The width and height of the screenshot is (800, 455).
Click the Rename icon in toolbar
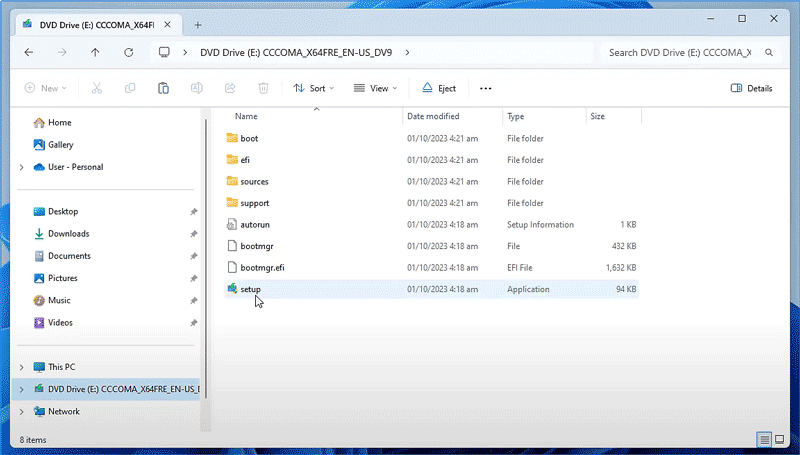click(x=196, y=88)
